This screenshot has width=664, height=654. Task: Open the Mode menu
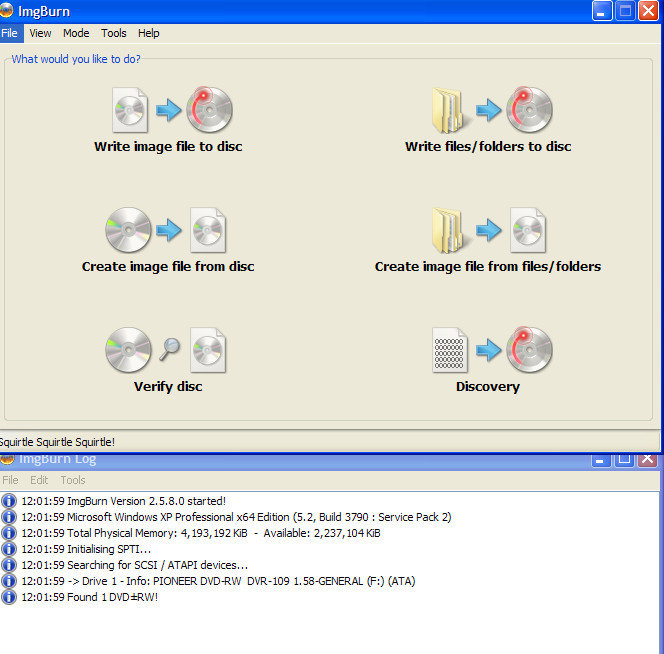pos(76,33)
